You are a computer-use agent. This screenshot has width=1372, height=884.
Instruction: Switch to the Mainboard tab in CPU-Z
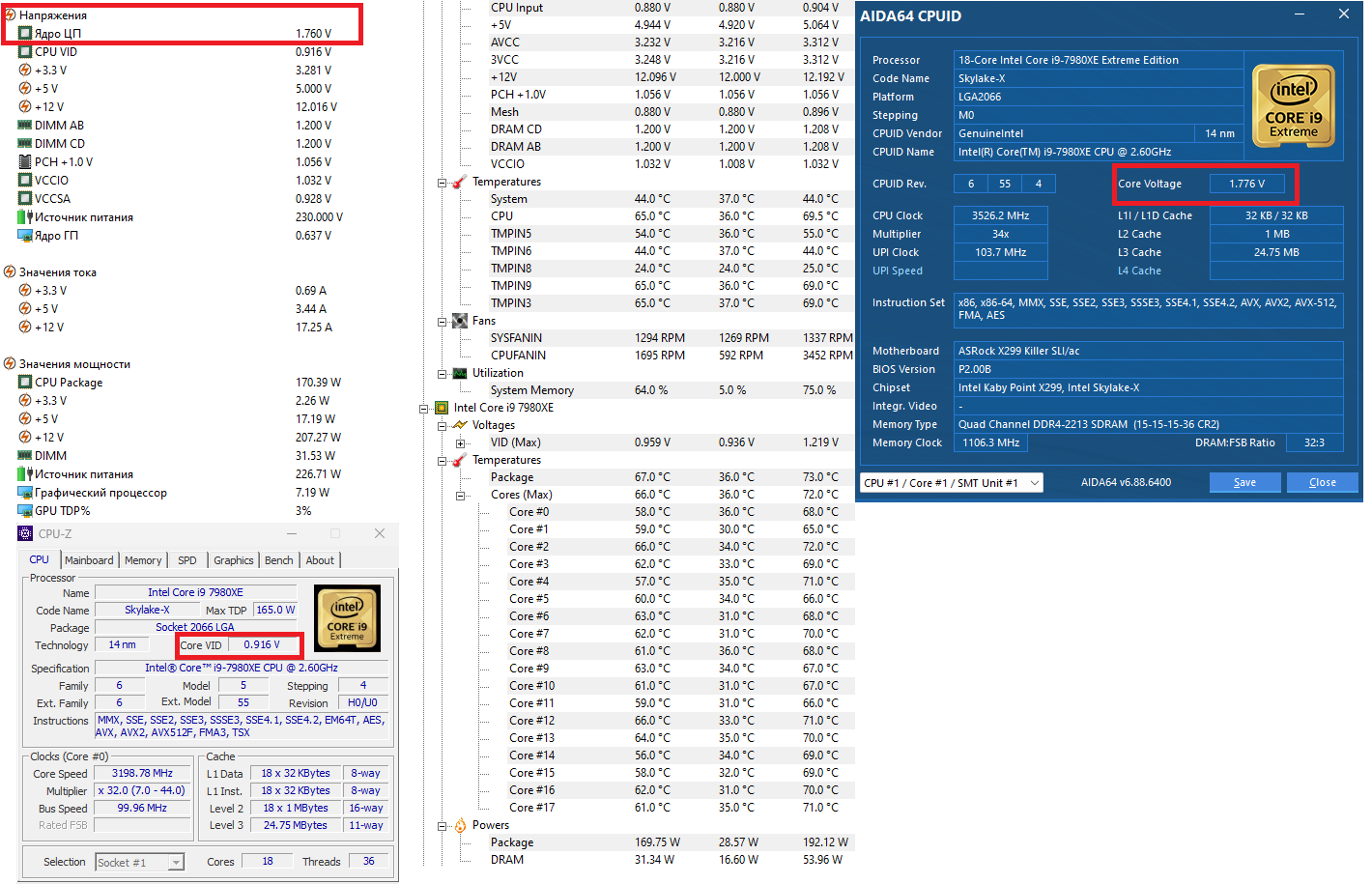coord(89,560)
